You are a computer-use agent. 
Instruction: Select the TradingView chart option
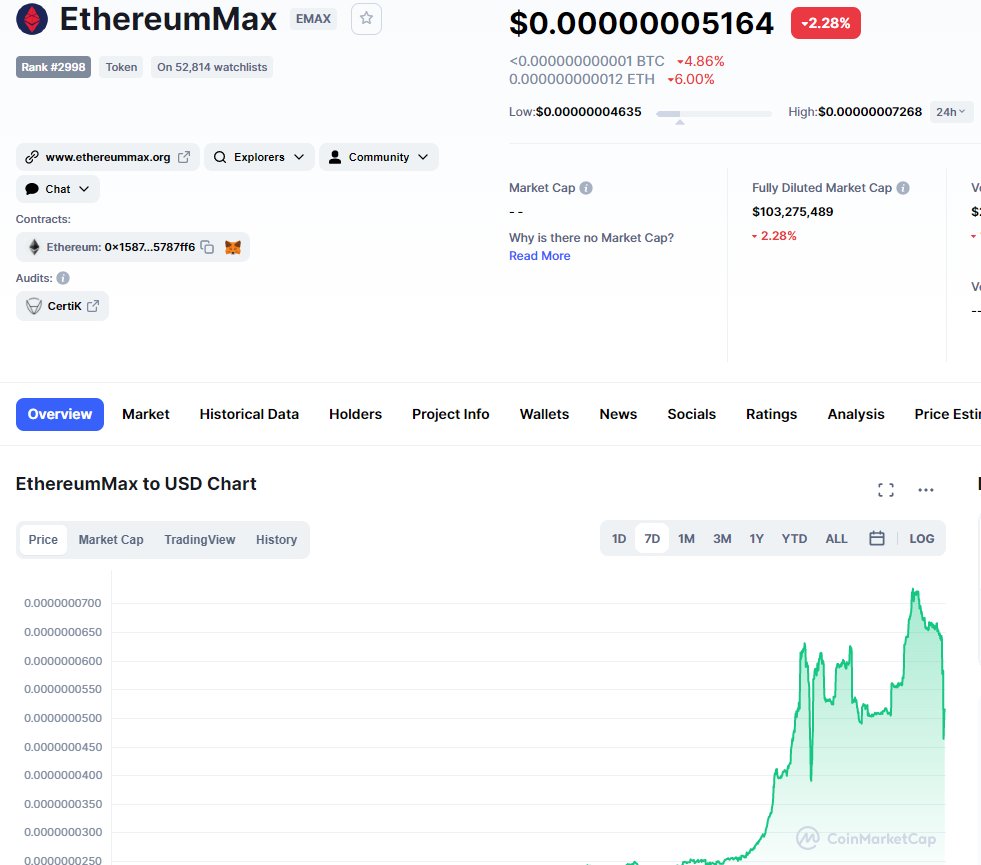coord(200,539)
